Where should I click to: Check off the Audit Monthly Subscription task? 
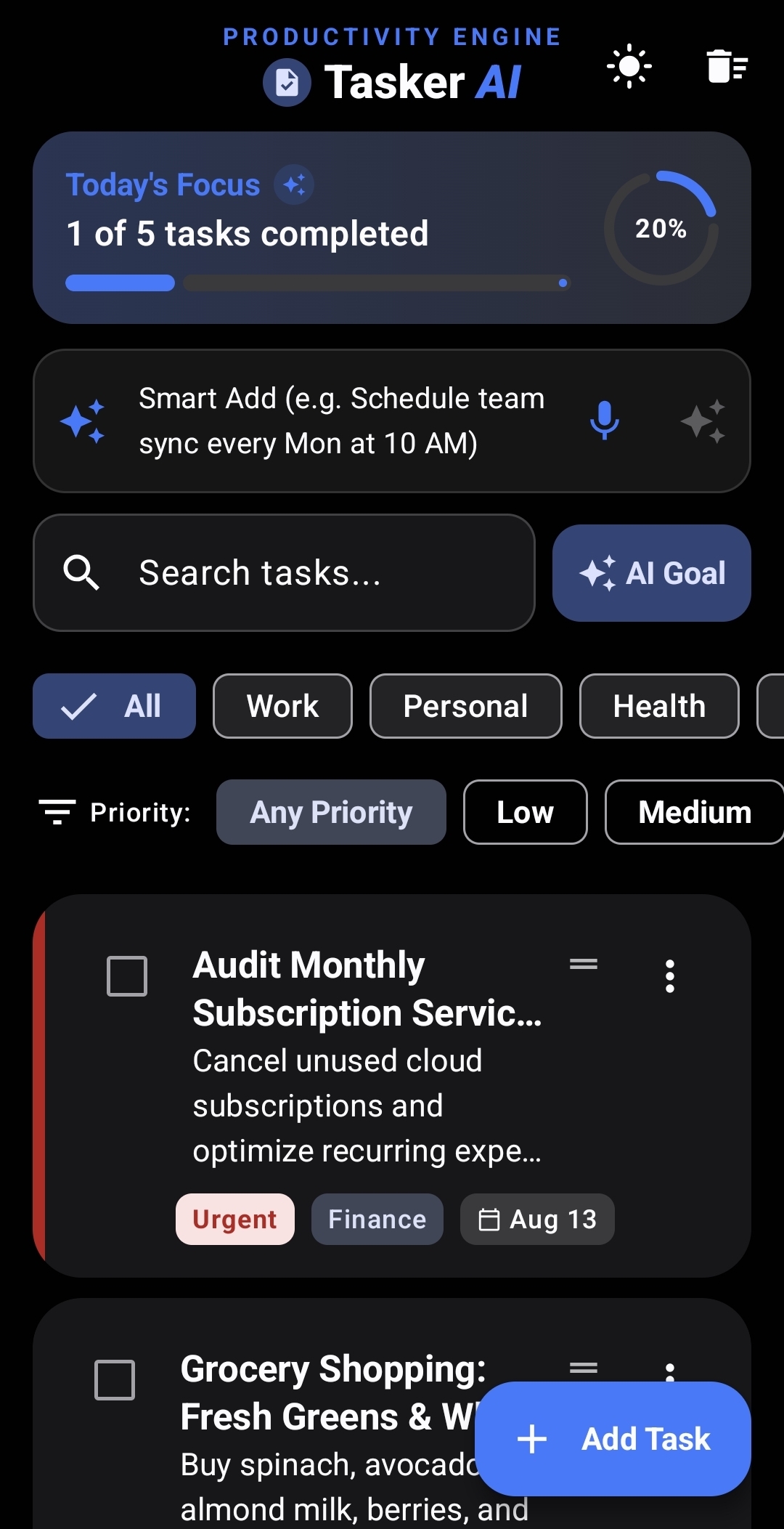[127, 976]
